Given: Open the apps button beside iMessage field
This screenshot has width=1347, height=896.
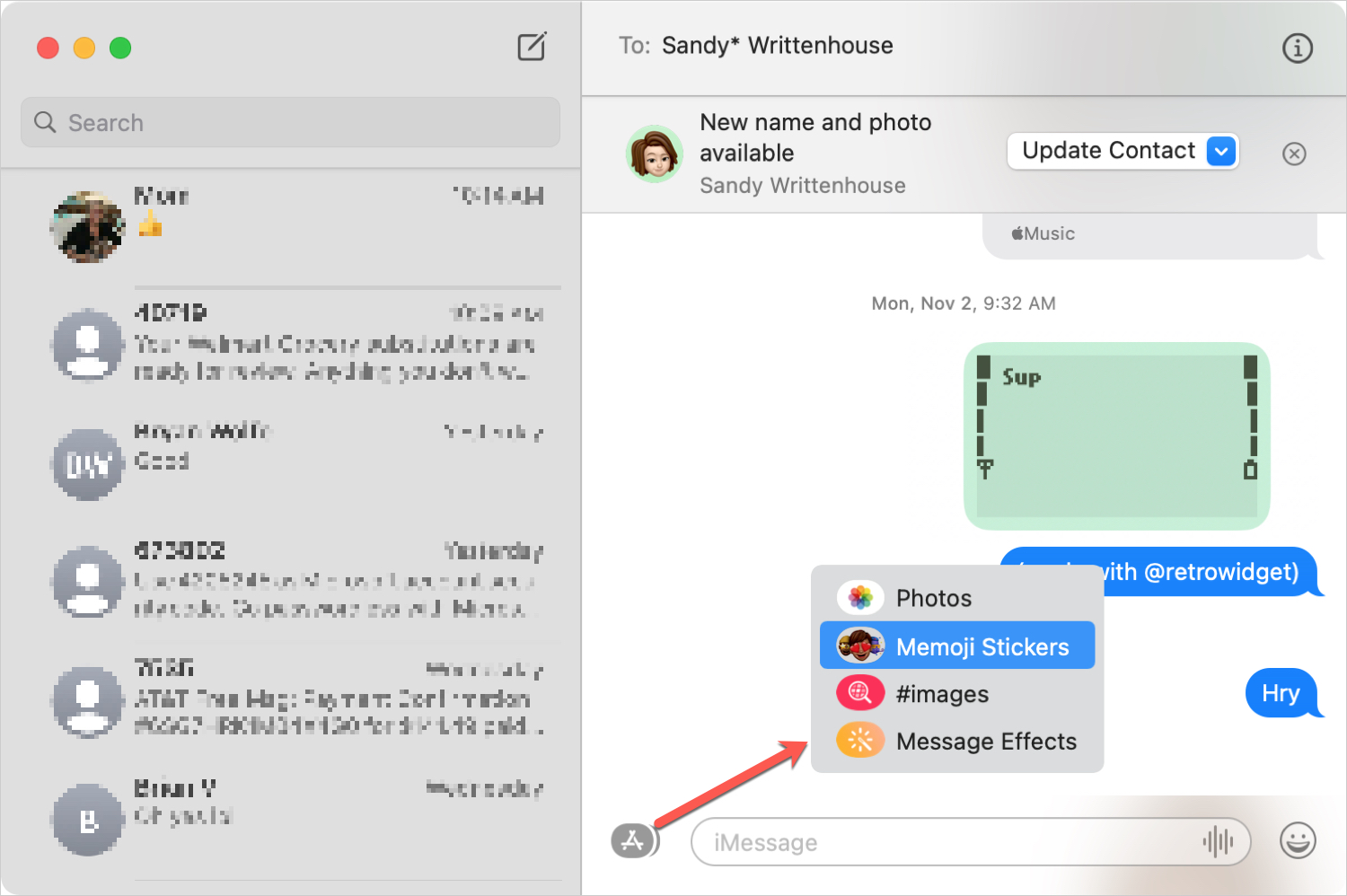Looking at the screenshot, I should pyautogui.click(x=633, y=841).
